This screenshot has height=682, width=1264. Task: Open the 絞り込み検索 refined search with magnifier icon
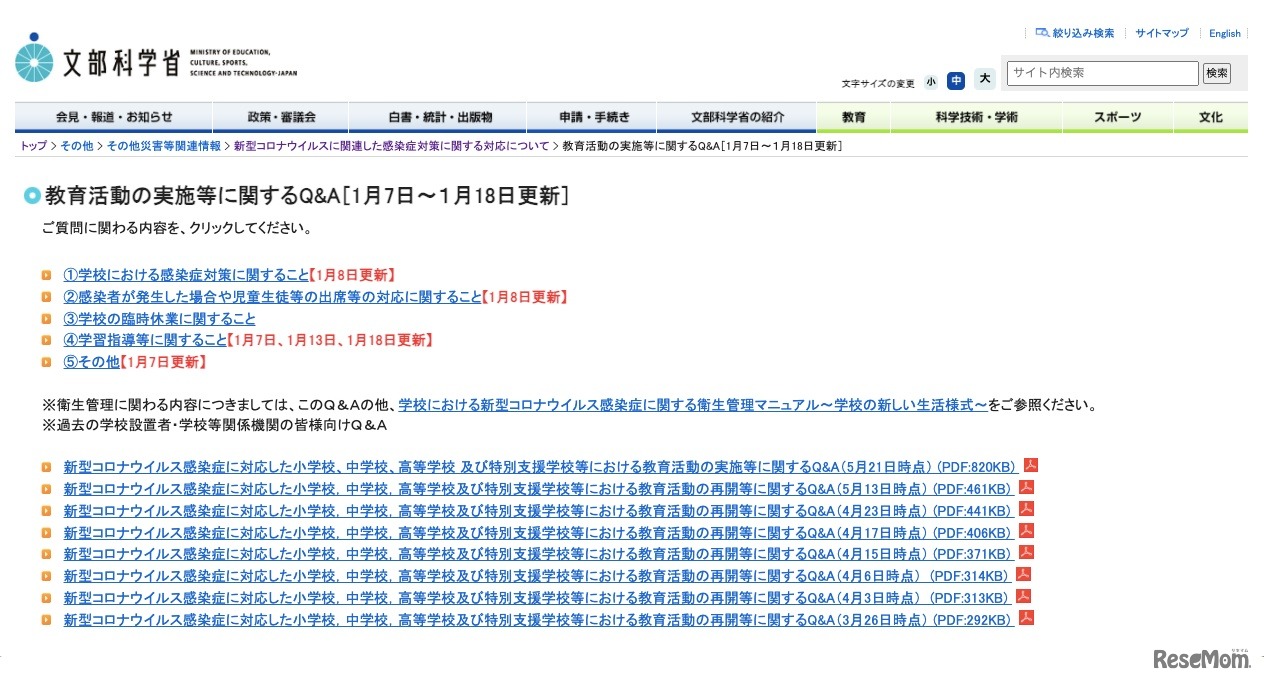[1075, 33]
